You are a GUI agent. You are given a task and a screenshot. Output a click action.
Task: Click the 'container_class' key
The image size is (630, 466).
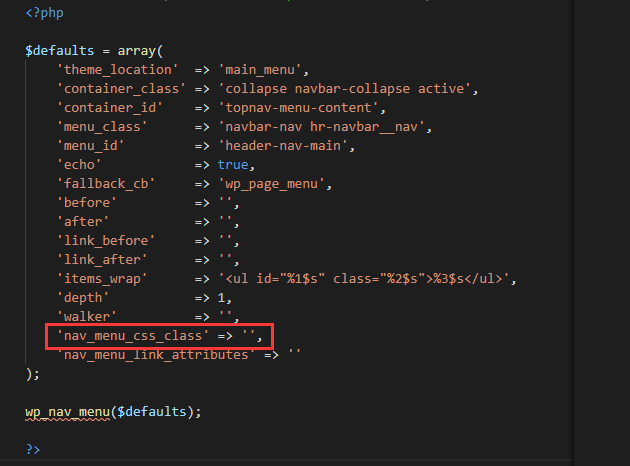pos(121,89)
